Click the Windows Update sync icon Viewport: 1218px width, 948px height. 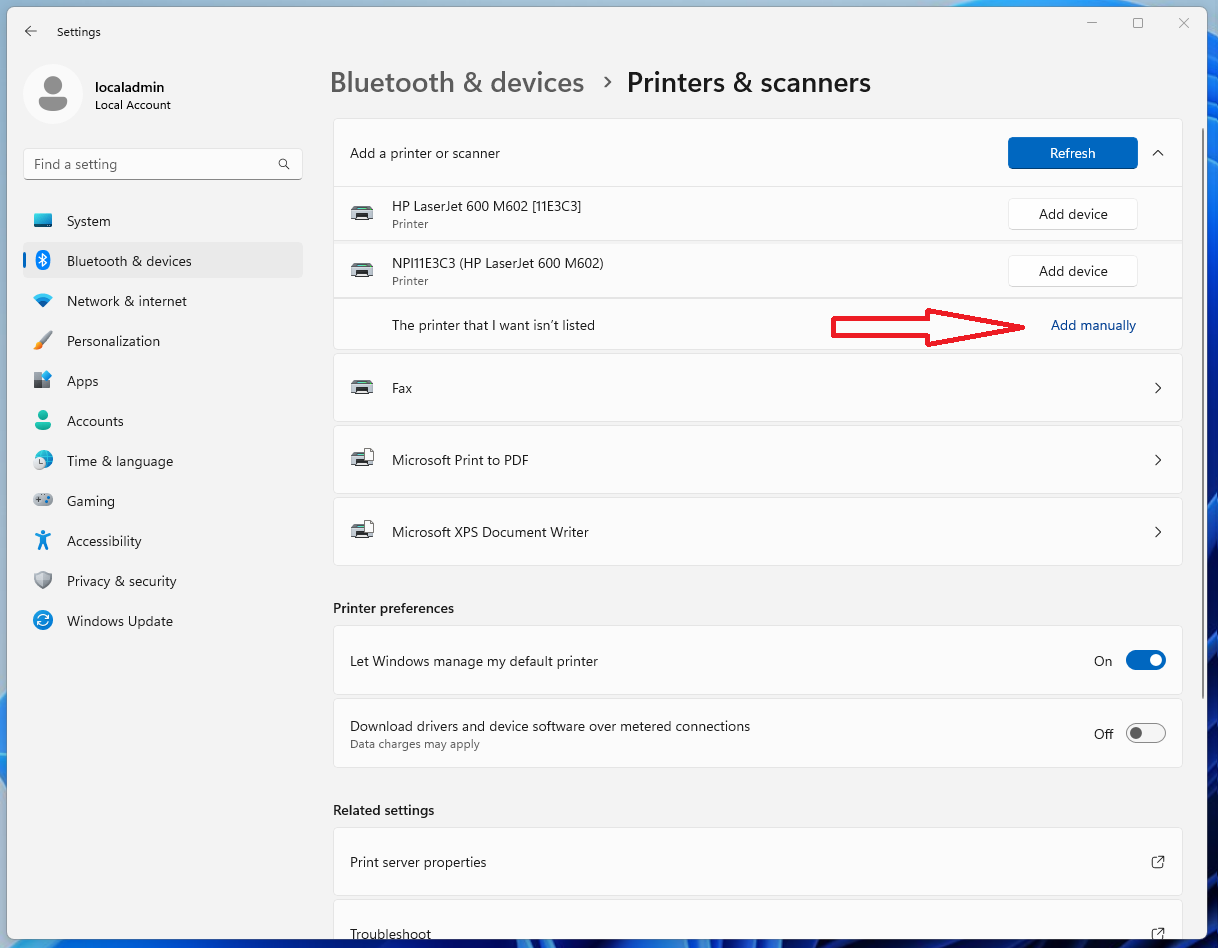pos(43,621)
